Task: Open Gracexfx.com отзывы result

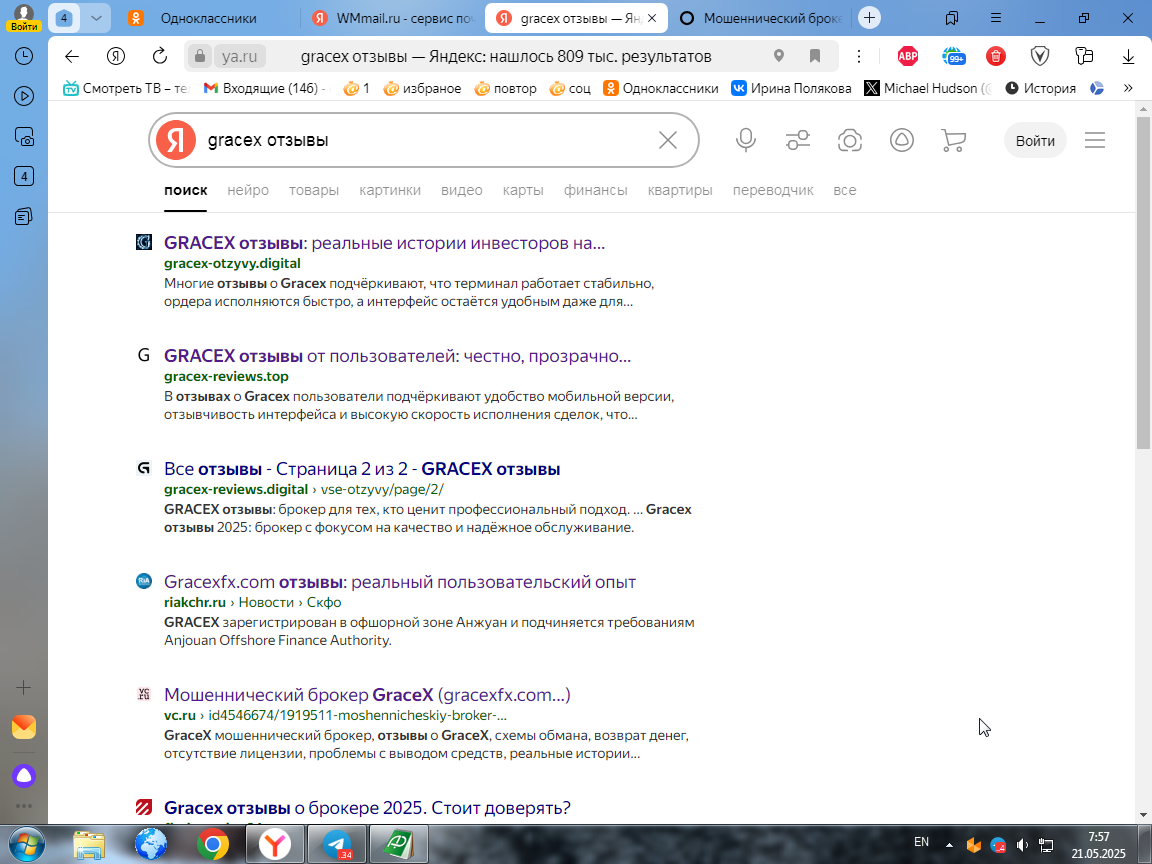Action: [x=400, y=582]
